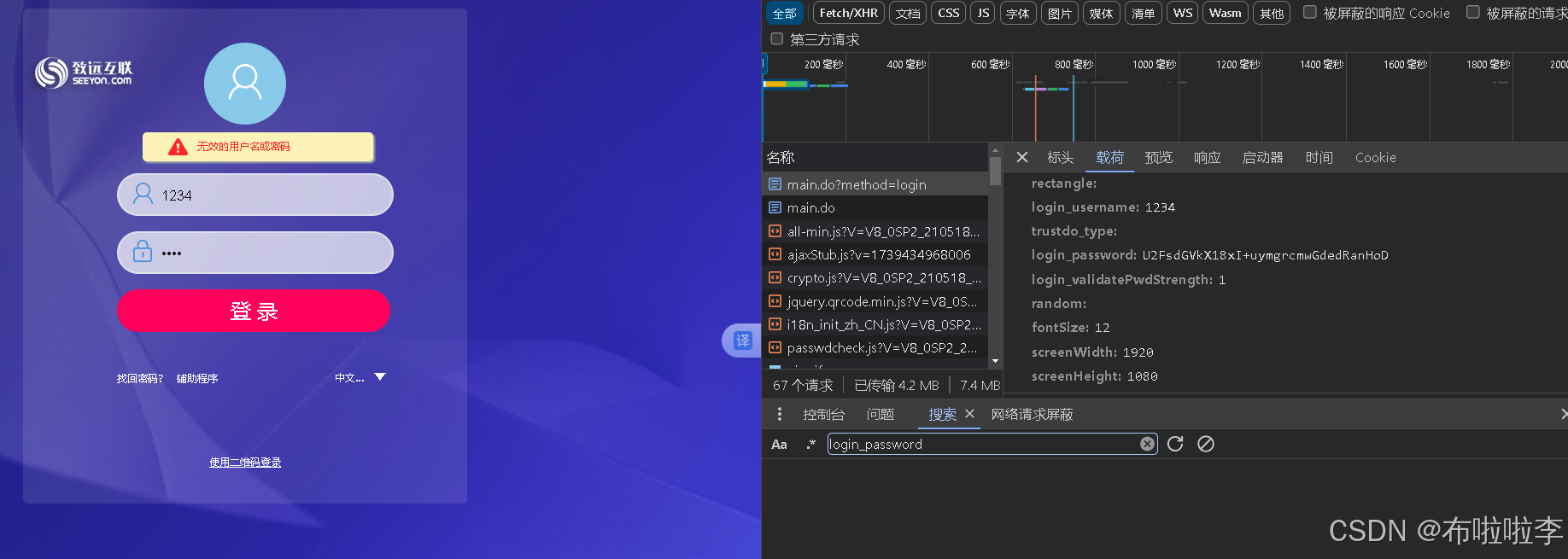This screenshot has width=1568, height=559.
Task: Toggle blocked requests checkbox
Action: click(1472, 12)
